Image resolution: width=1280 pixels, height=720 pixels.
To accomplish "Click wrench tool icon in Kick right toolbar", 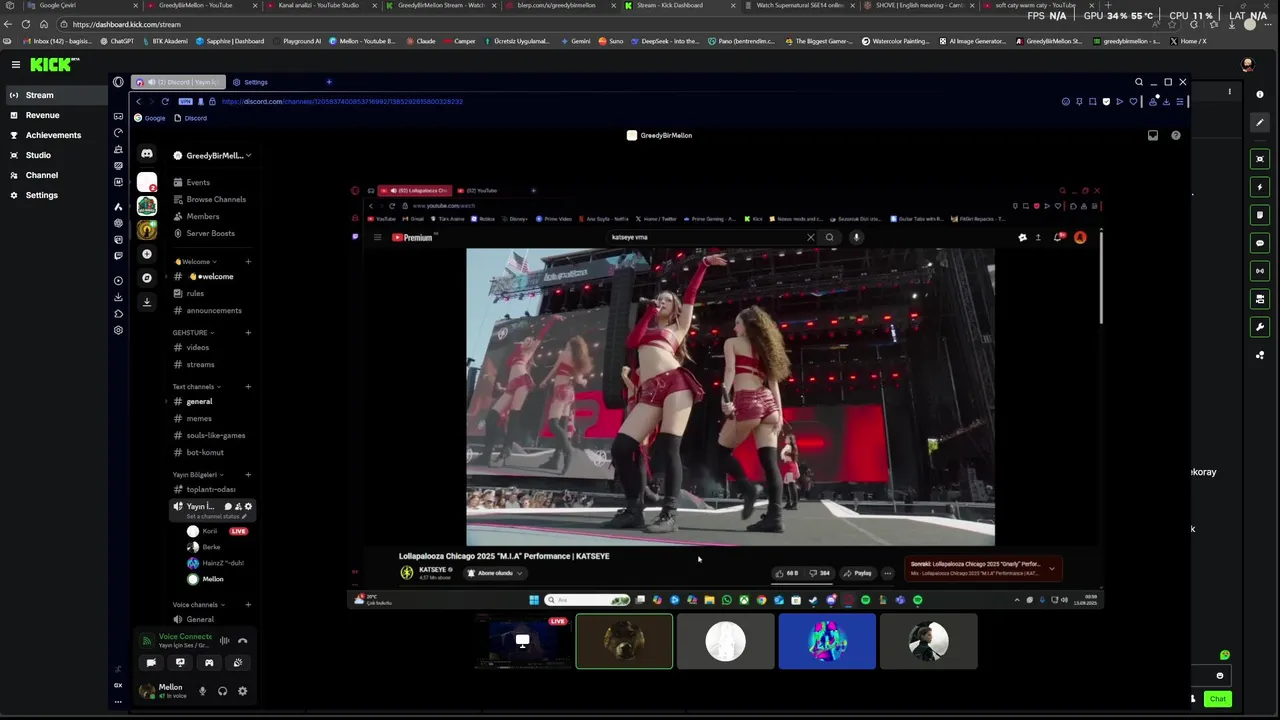I will click(1260, 327).
